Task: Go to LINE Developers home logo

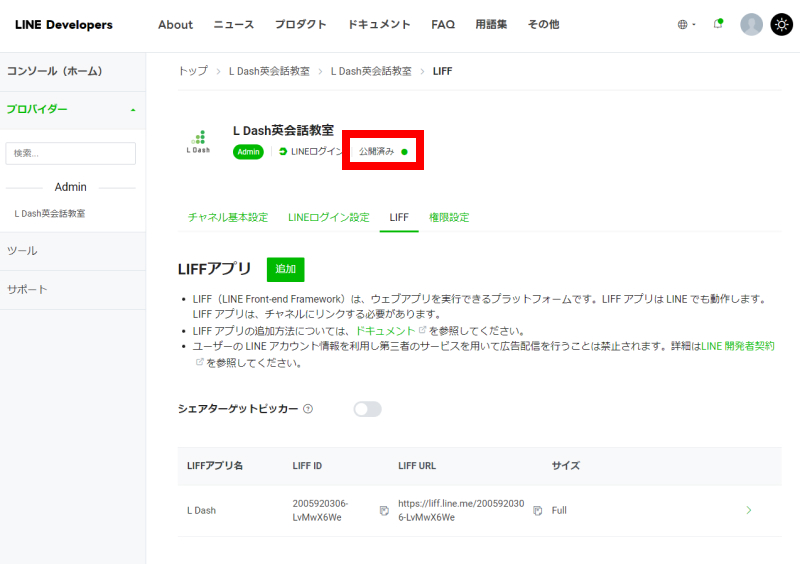Action: point(64,24)
